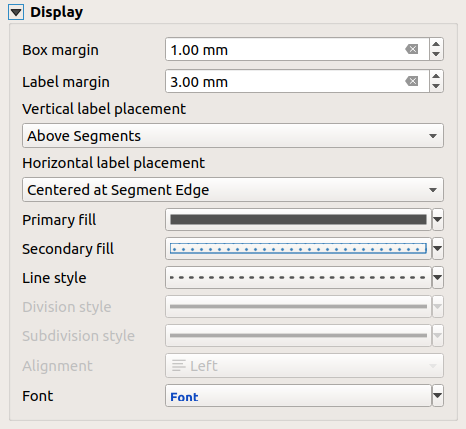Click the Line style label
466x429 pixels.
click(54, 278)
